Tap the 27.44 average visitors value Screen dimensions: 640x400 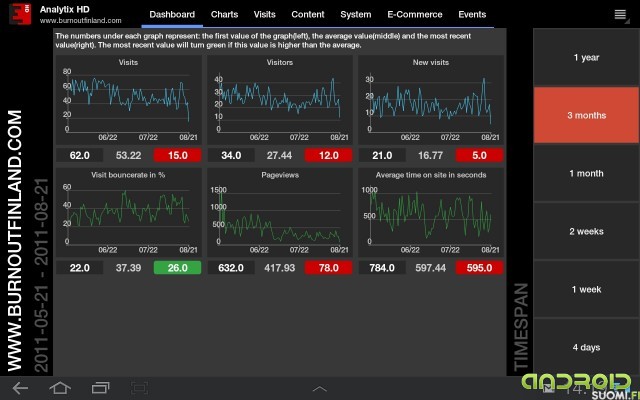click(x=280, y=155)
